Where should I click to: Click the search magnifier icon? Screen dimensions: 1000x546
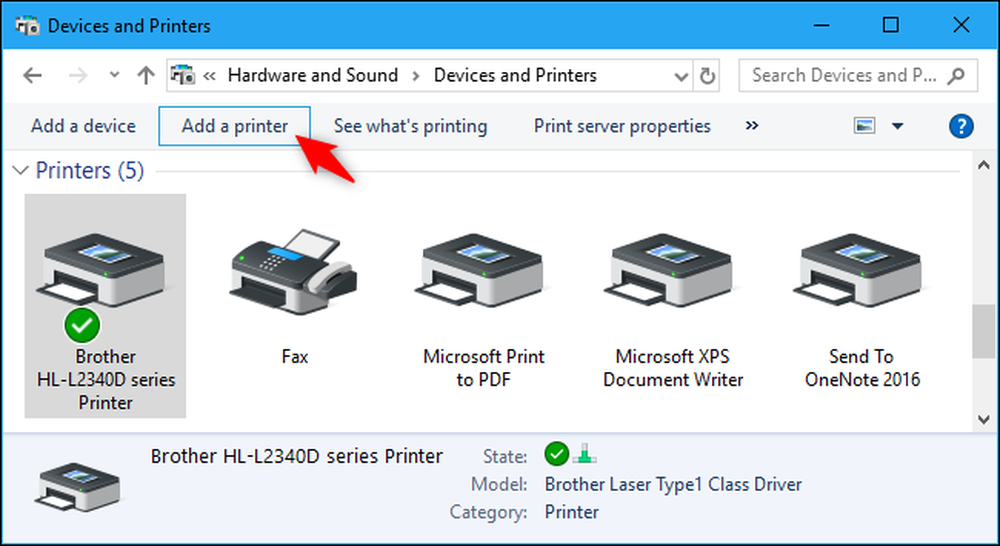[x=956, y=76]
